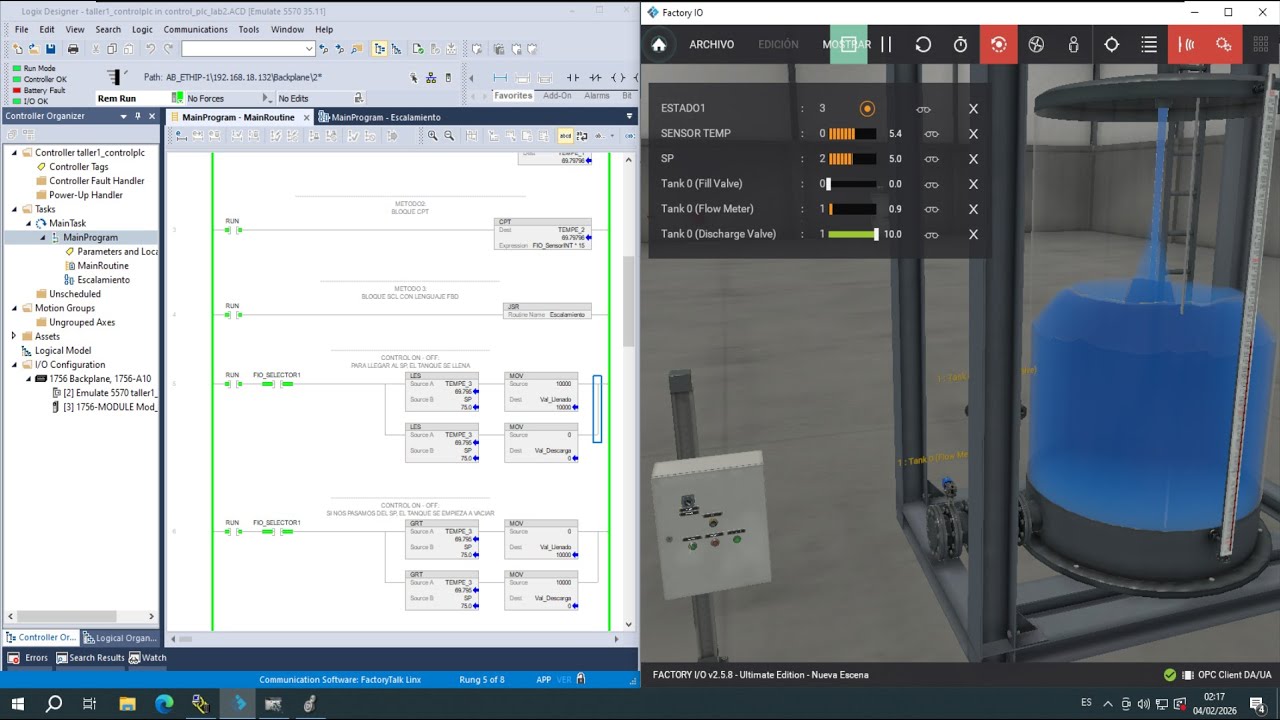Image resolution: width=1280 pixels, height=720 pixels.
Task: Expand the Assets tree node
Action: pyautogui.click(x=14, y=336)
